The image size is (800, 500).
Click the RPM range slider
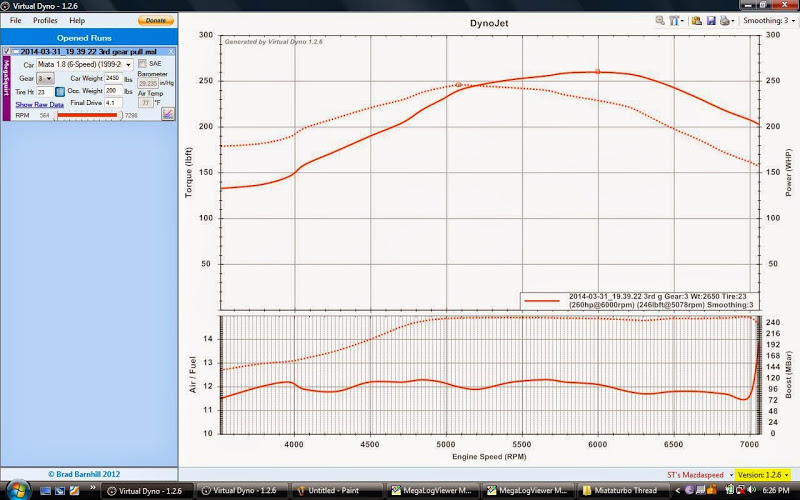[x=89, y=116]
